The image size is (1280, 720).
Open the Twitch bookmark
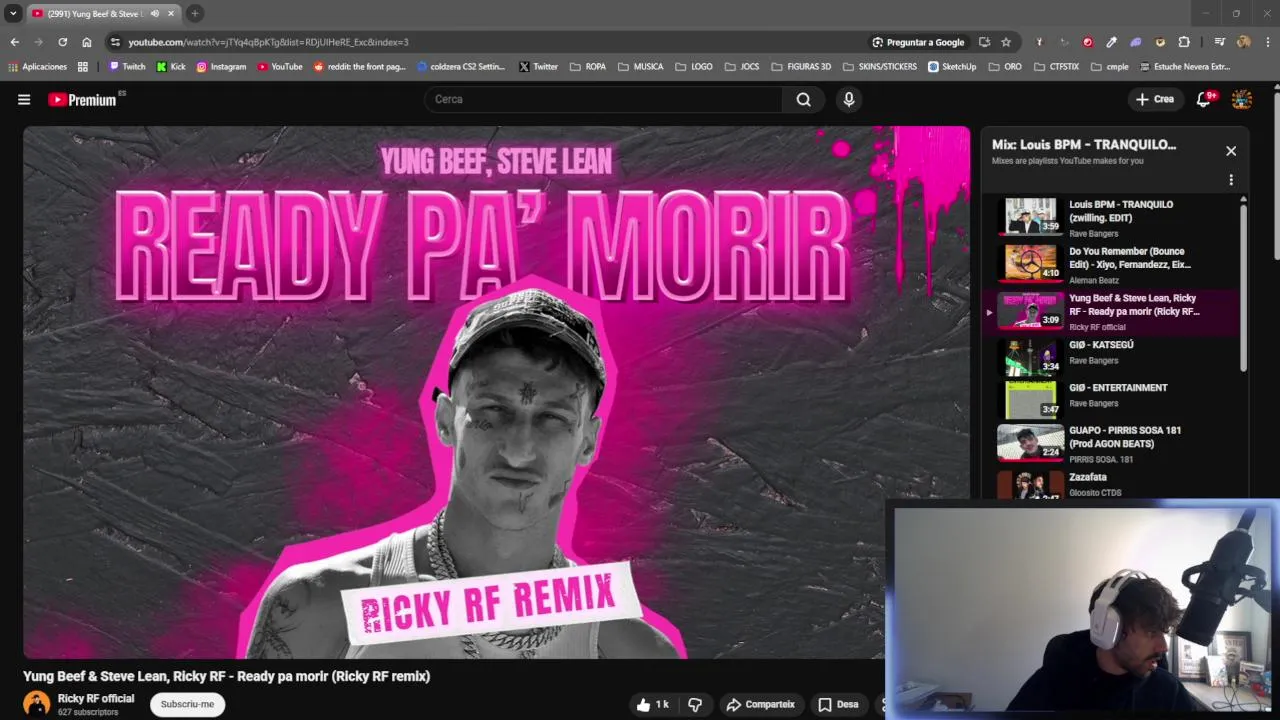point(127,67)
